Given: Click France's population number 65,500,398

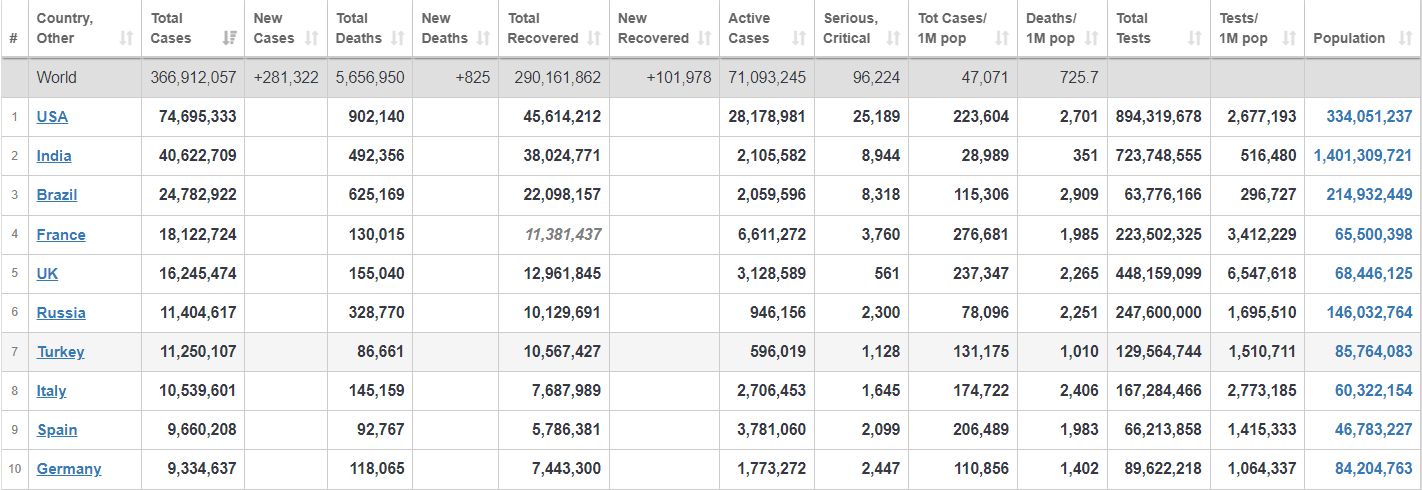Looking at the screenshot, I should (1373, 235).
